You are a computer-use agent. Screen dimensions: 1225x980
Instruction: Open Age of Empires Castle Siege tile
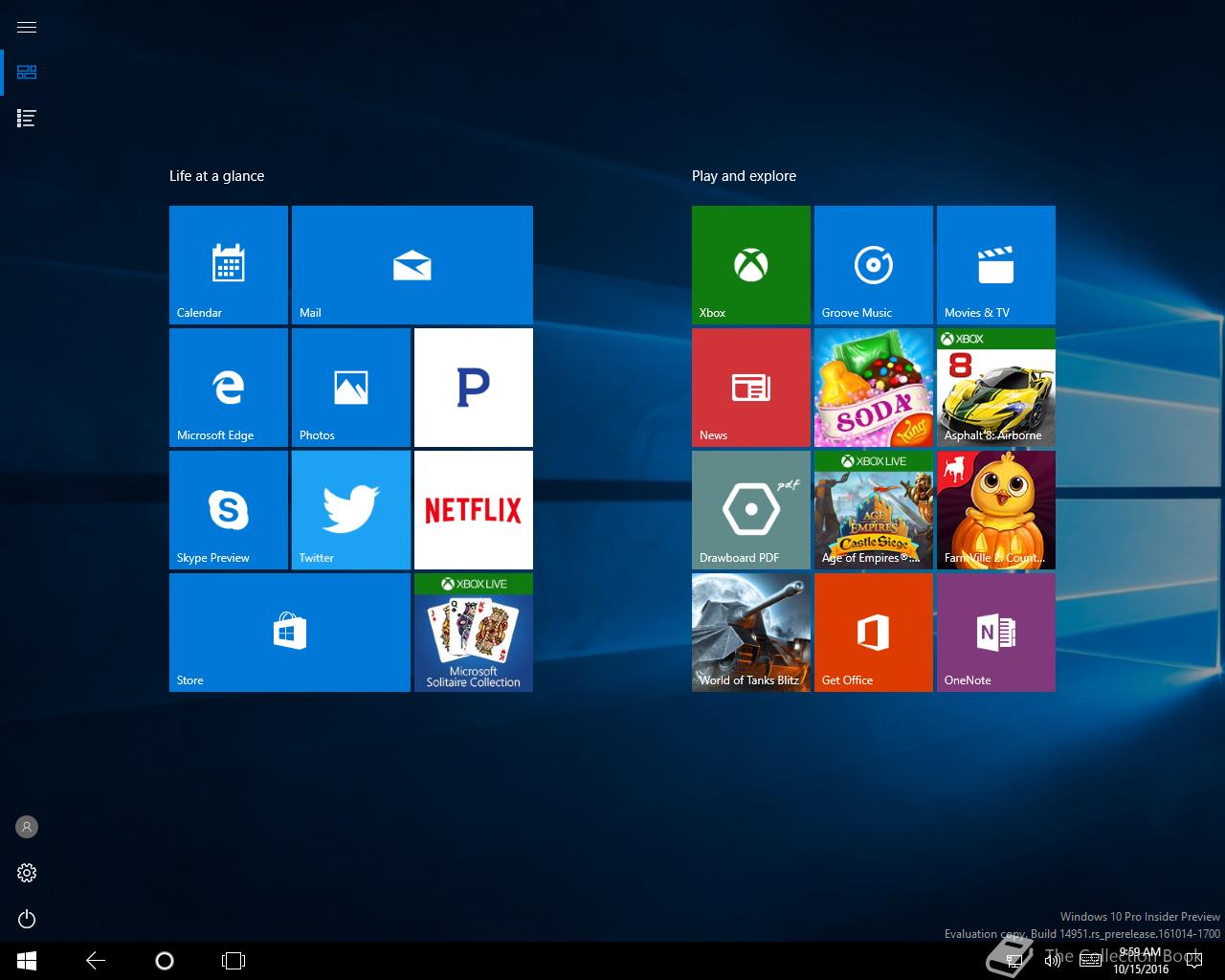click(874, 510)
